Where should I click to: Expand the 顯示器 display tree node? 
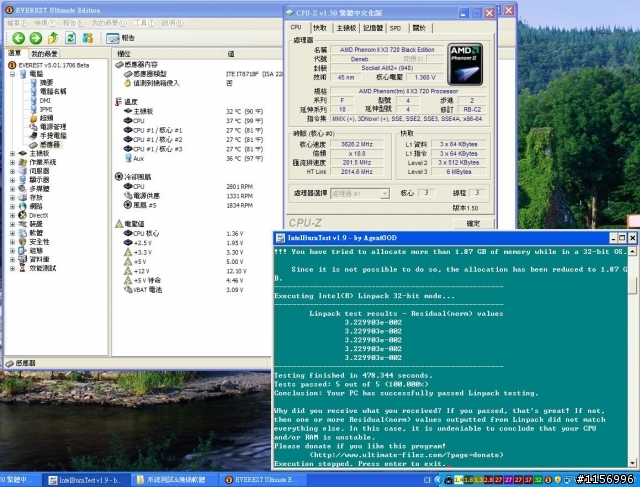coord(12,180)
